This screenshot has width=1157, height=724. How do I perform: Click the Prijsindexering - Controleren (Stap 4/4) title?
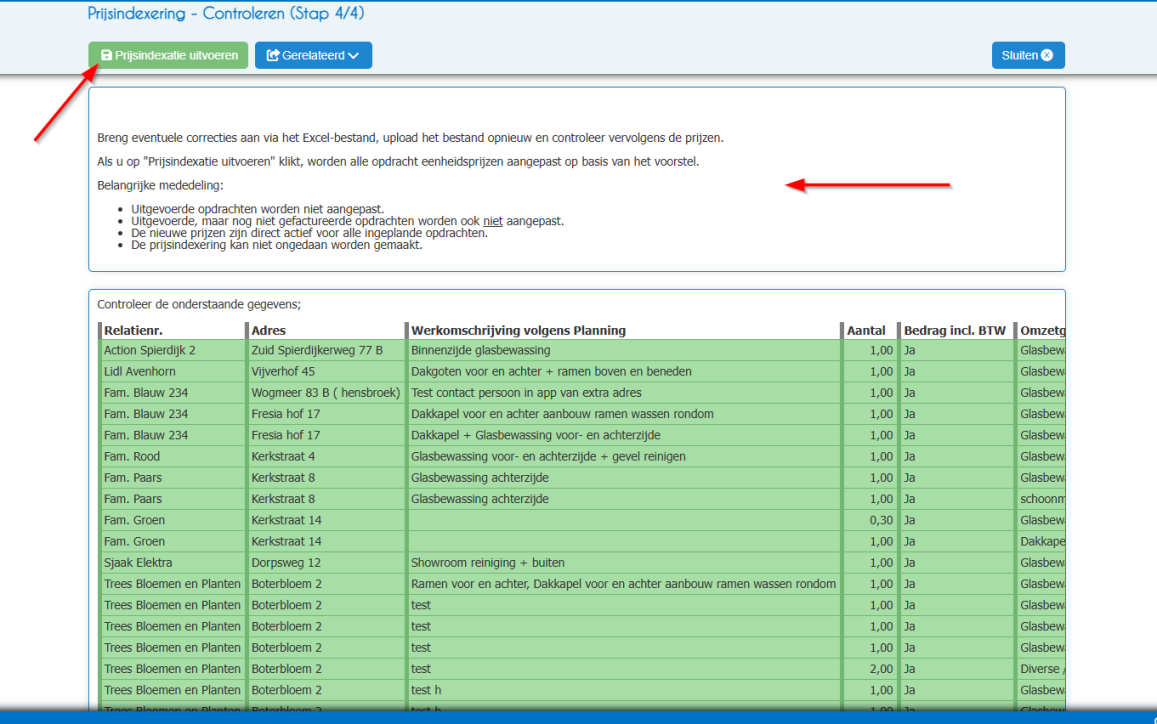(x=226, y=13)
